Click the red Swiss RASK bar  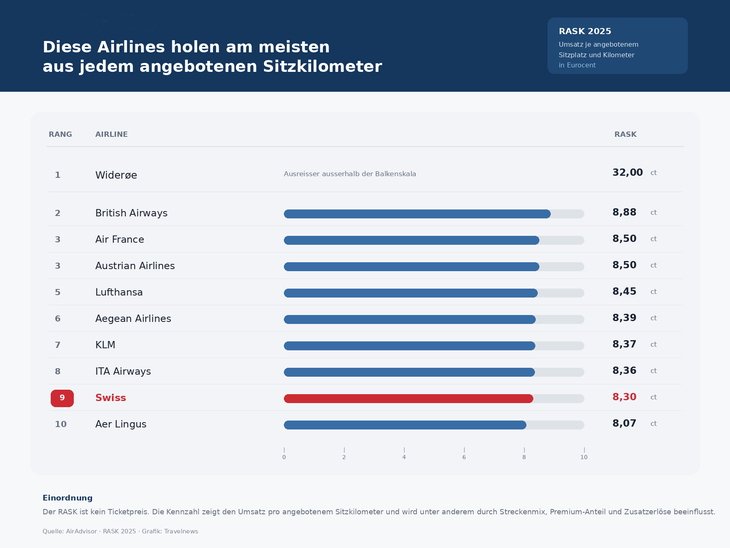point(408,399)
